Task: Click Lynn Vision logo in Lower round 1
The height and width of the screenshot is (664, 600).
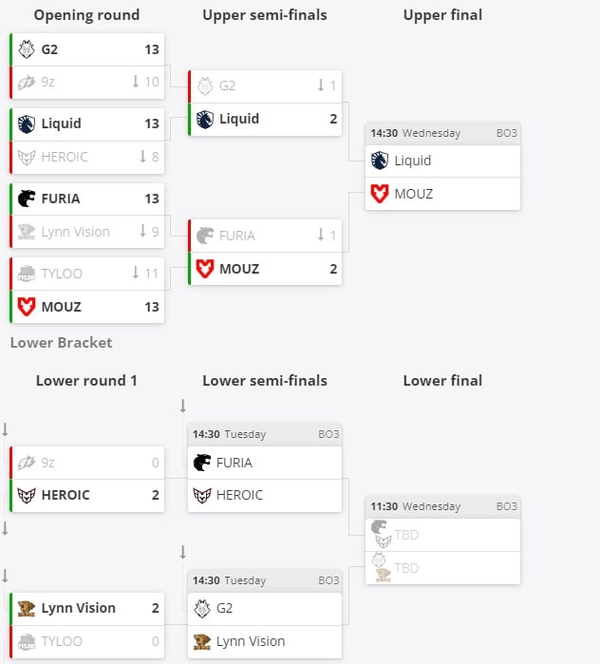Action: (x=27, y=608)
